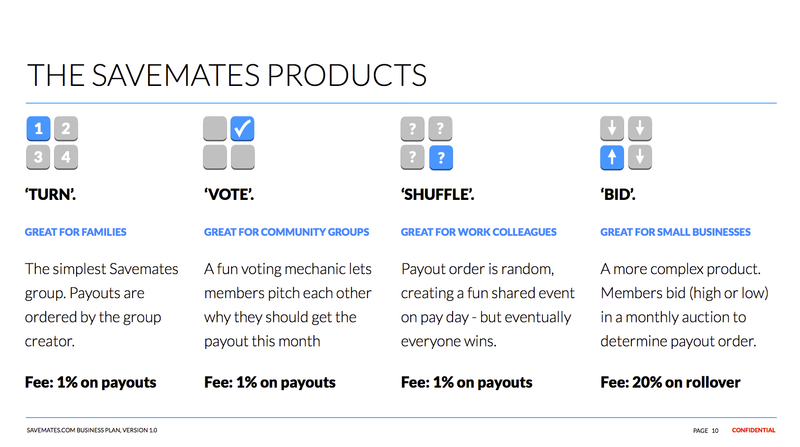Viewport: 800px width, 447px height.
Task: Click the blue number 1 tile
Action: coord(38,129)
